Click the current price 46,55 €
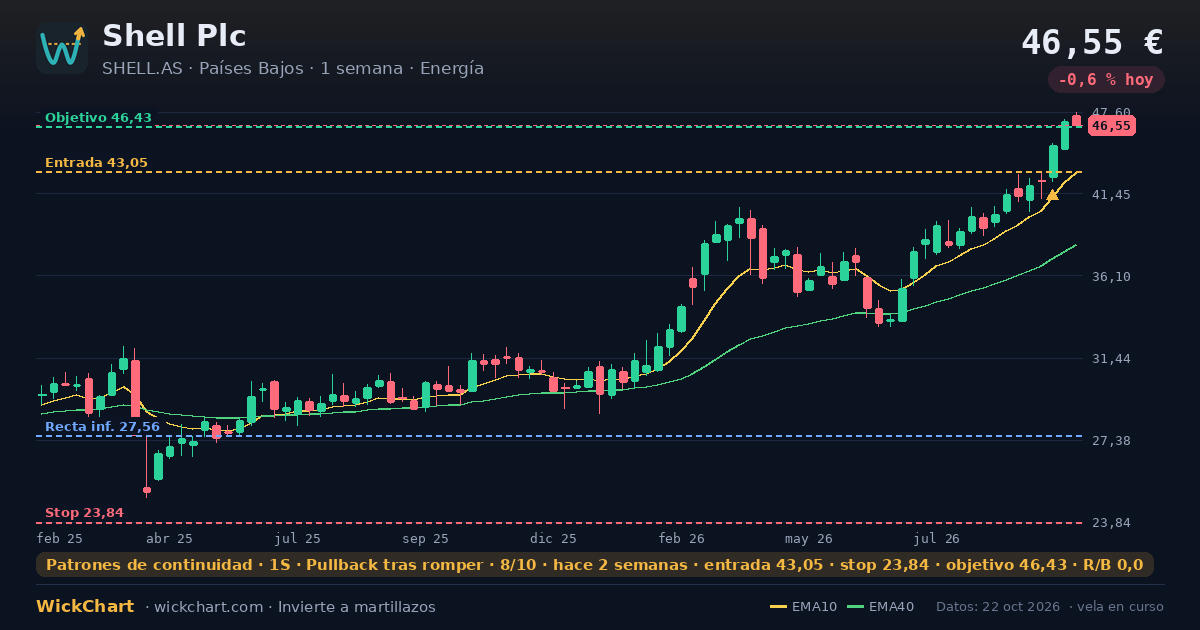 (x=1092, y=42)
